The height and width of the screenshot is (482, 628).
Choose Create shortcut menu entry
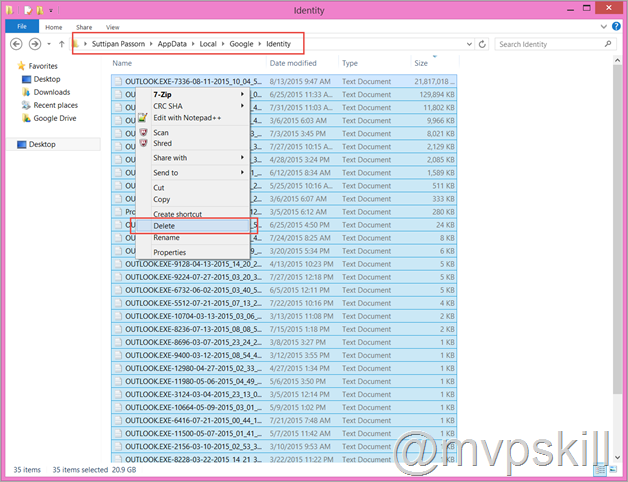coord(193,214)
